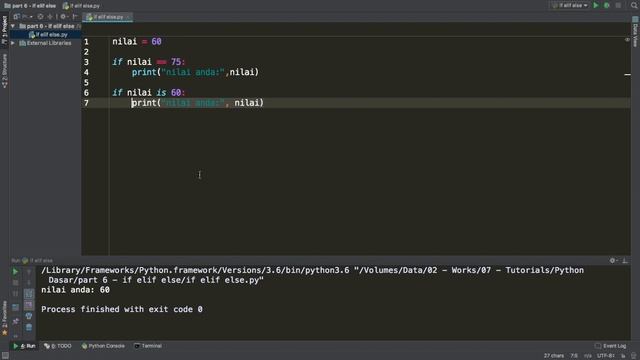
Task: Expand the External Libraries node
Action: 13,43
